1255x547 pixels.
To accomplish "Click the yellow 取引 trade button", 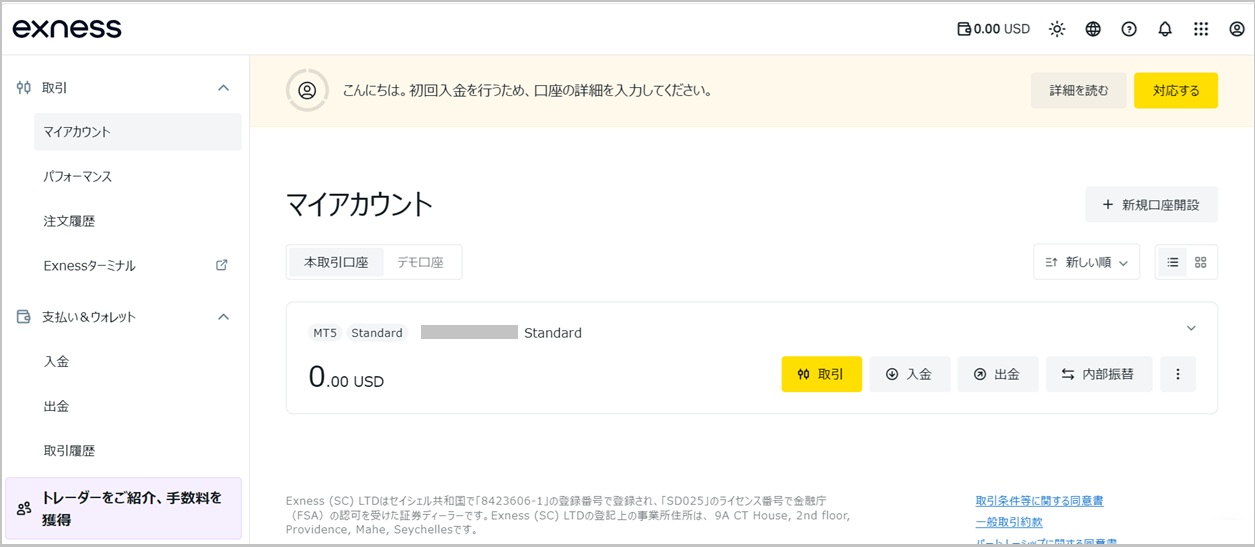I will click(x=822, y=374).
